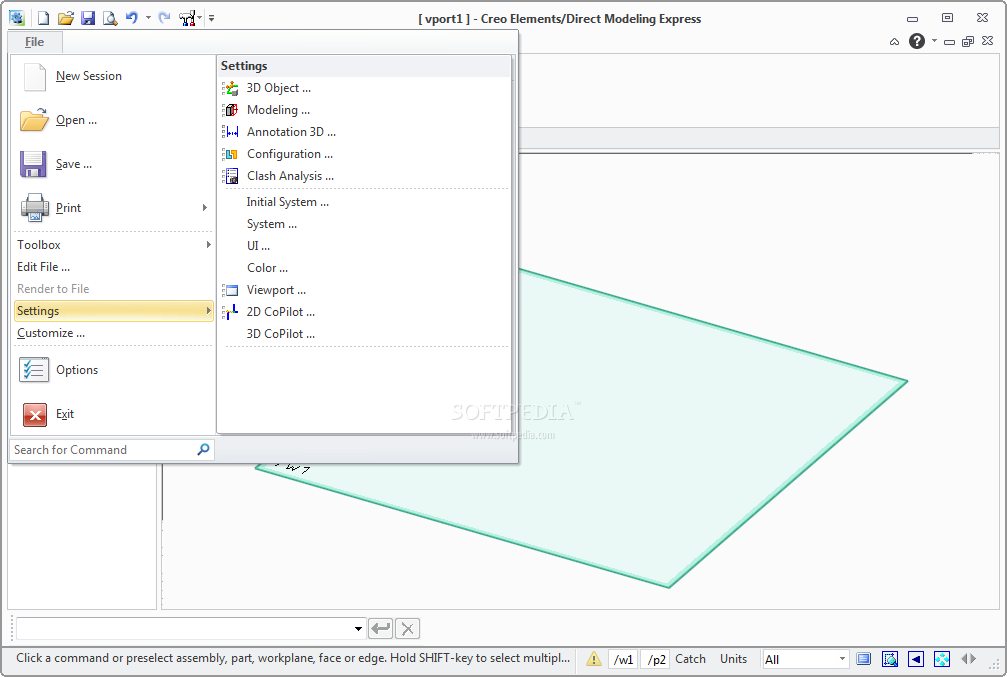Open the Undo history dropdown arrow

point(148,18)
